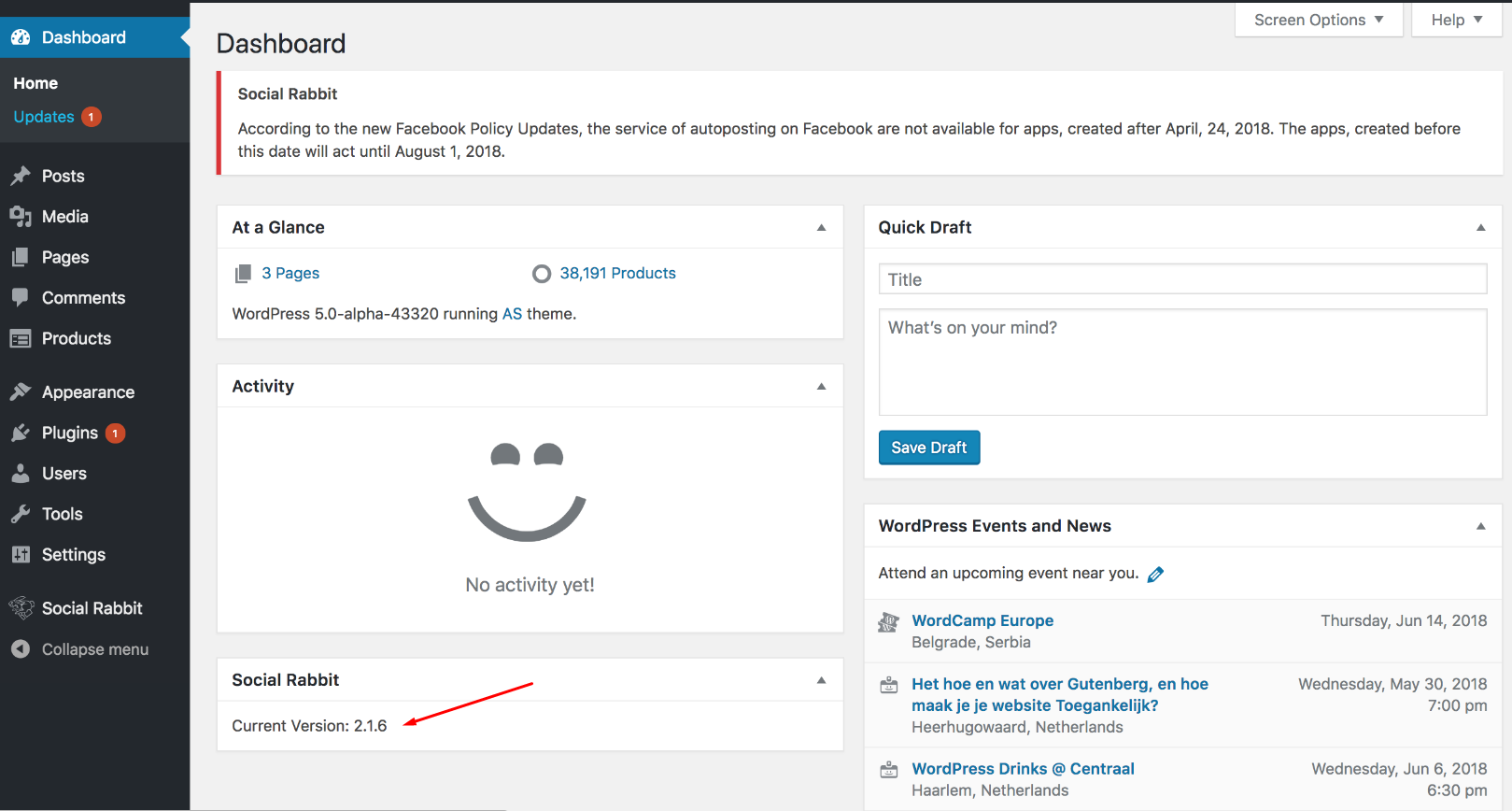Click meetup icon beside WordPress Drinks event
The image size is (1512, 811).
(x=889, y=770)
